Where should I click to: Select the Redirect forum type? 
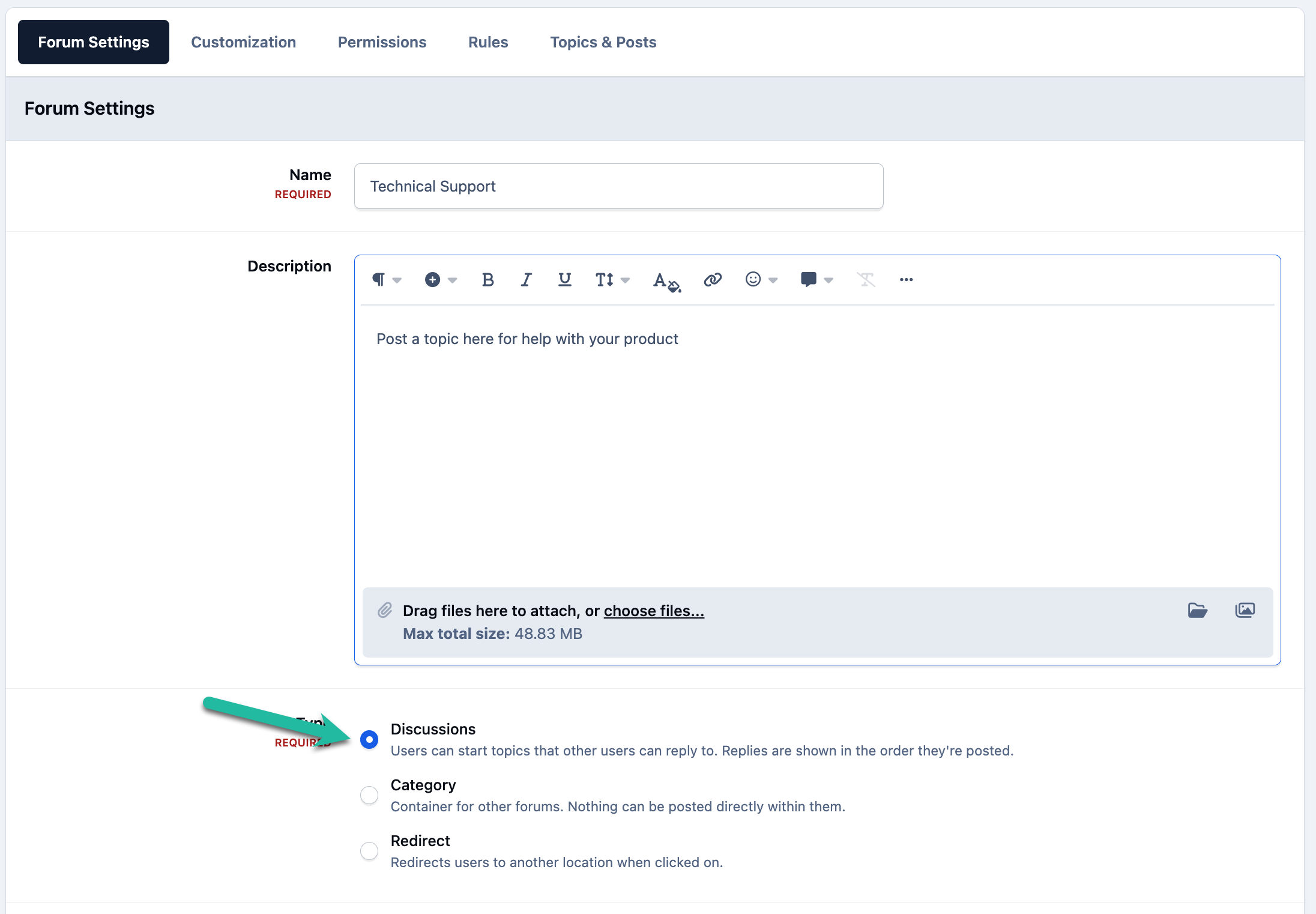(369, 851)
